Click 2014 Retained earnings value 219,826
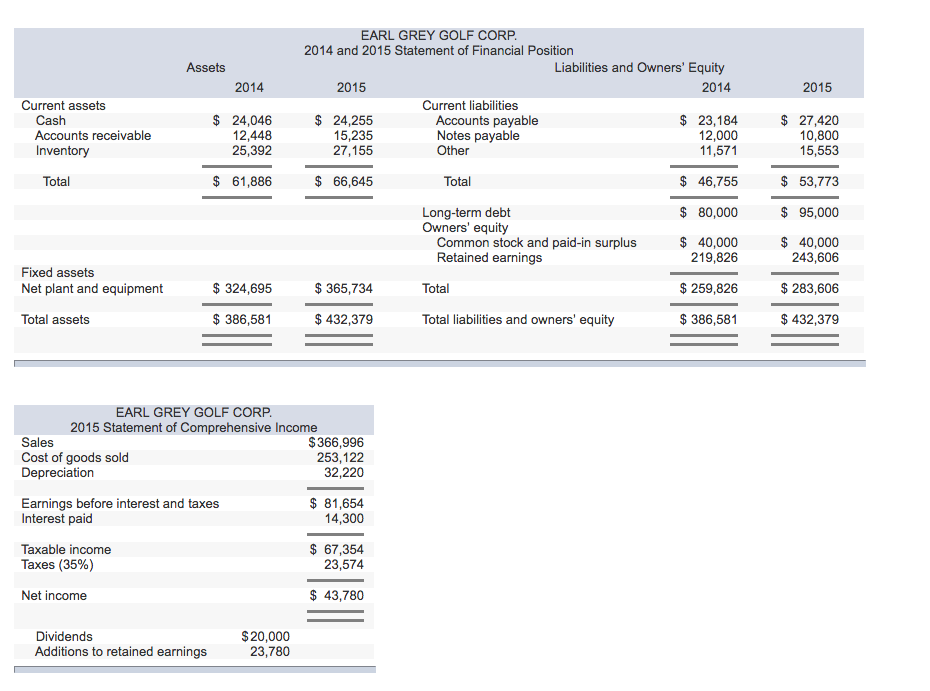This screenshot has height=691, width=930. tap(714, 257)
